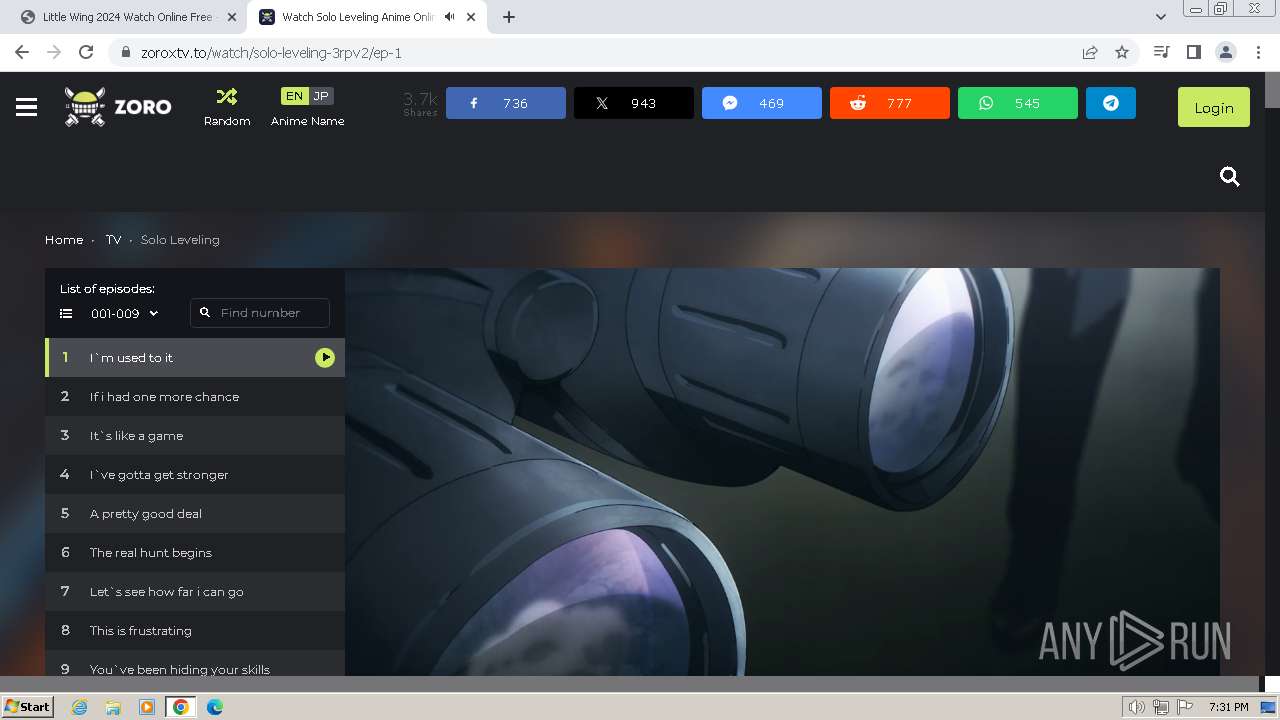Open the Chrome three-dot menu

click(1257, 52)
